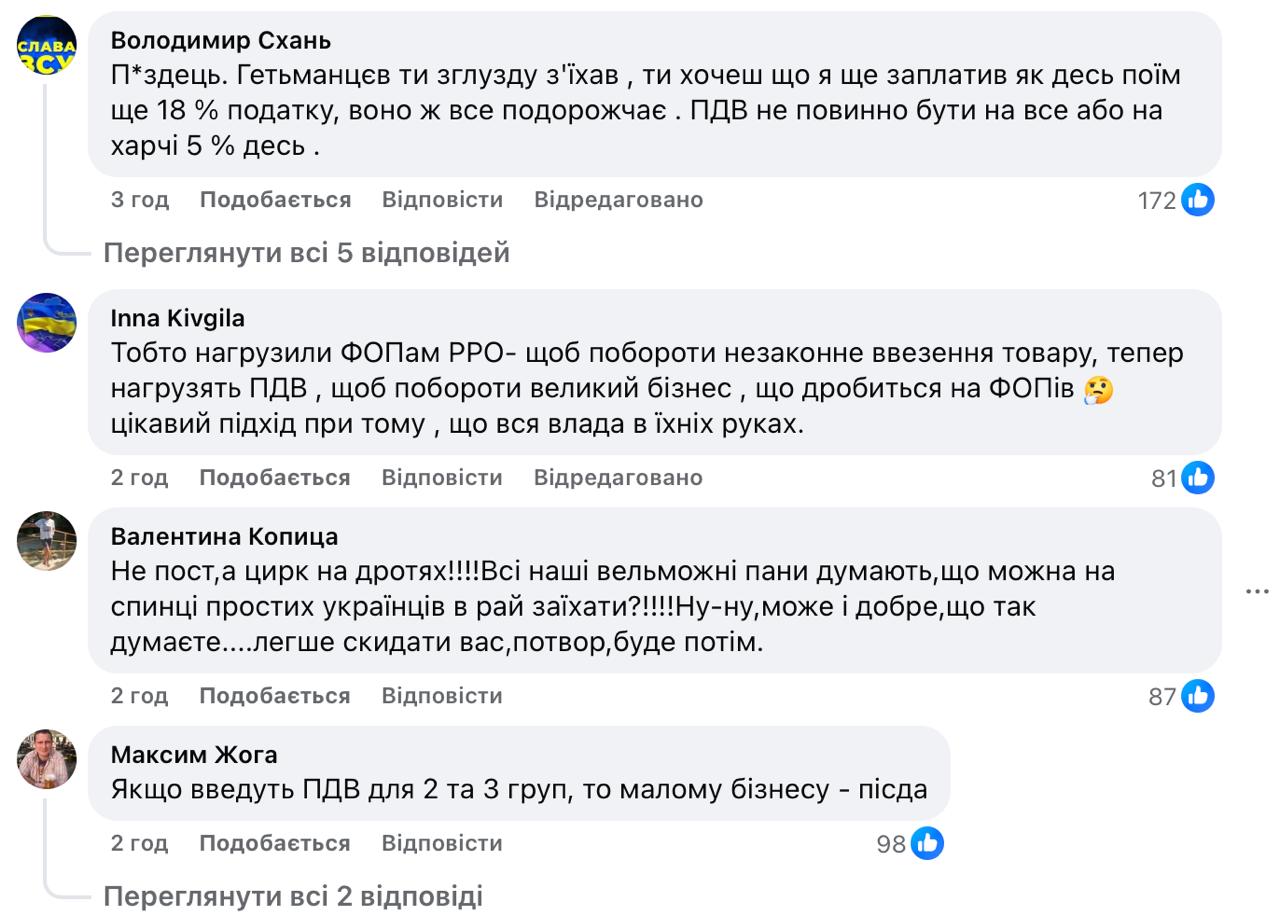Click like reaction icon showing 81

click(x=1197, y=478)
